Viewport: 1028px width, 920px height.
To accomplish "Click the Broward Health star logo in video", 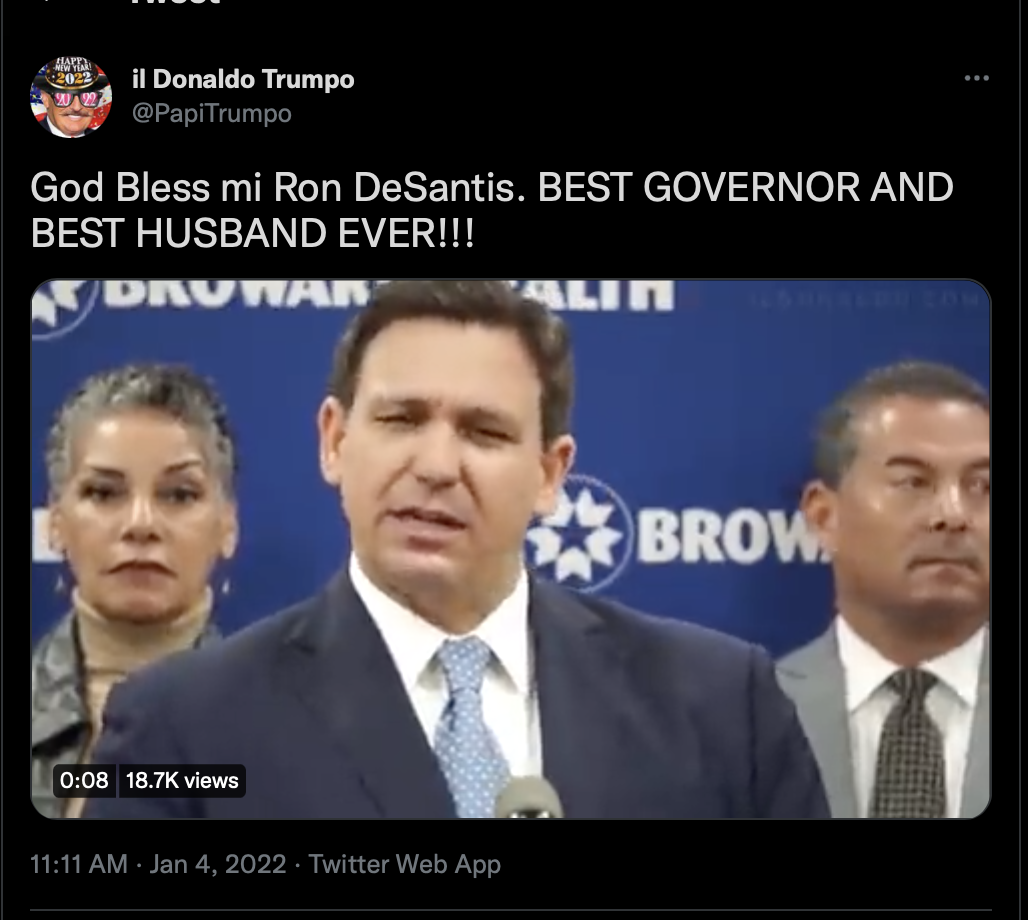I will coord(578,534).
